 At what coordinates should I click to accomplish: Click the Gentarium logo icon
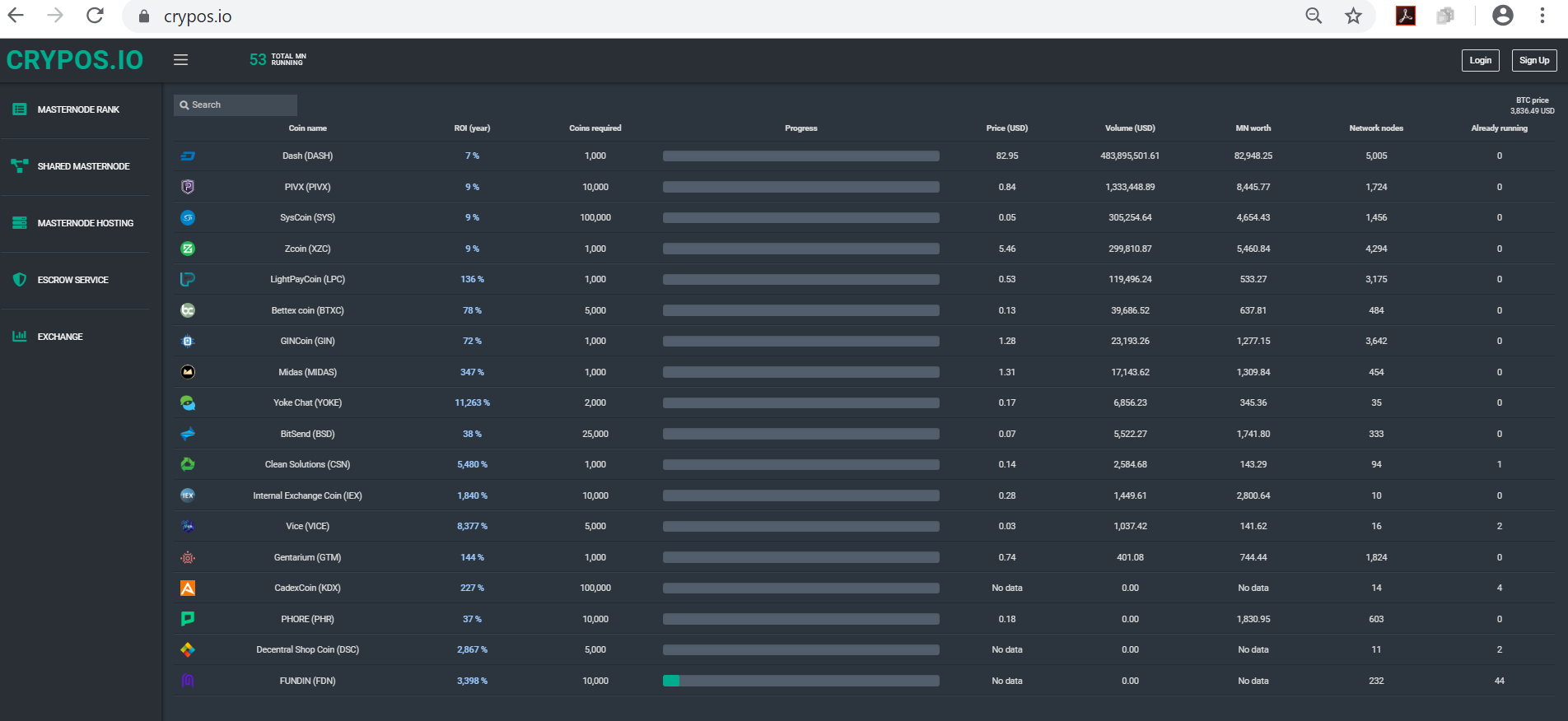coord(188,557)
